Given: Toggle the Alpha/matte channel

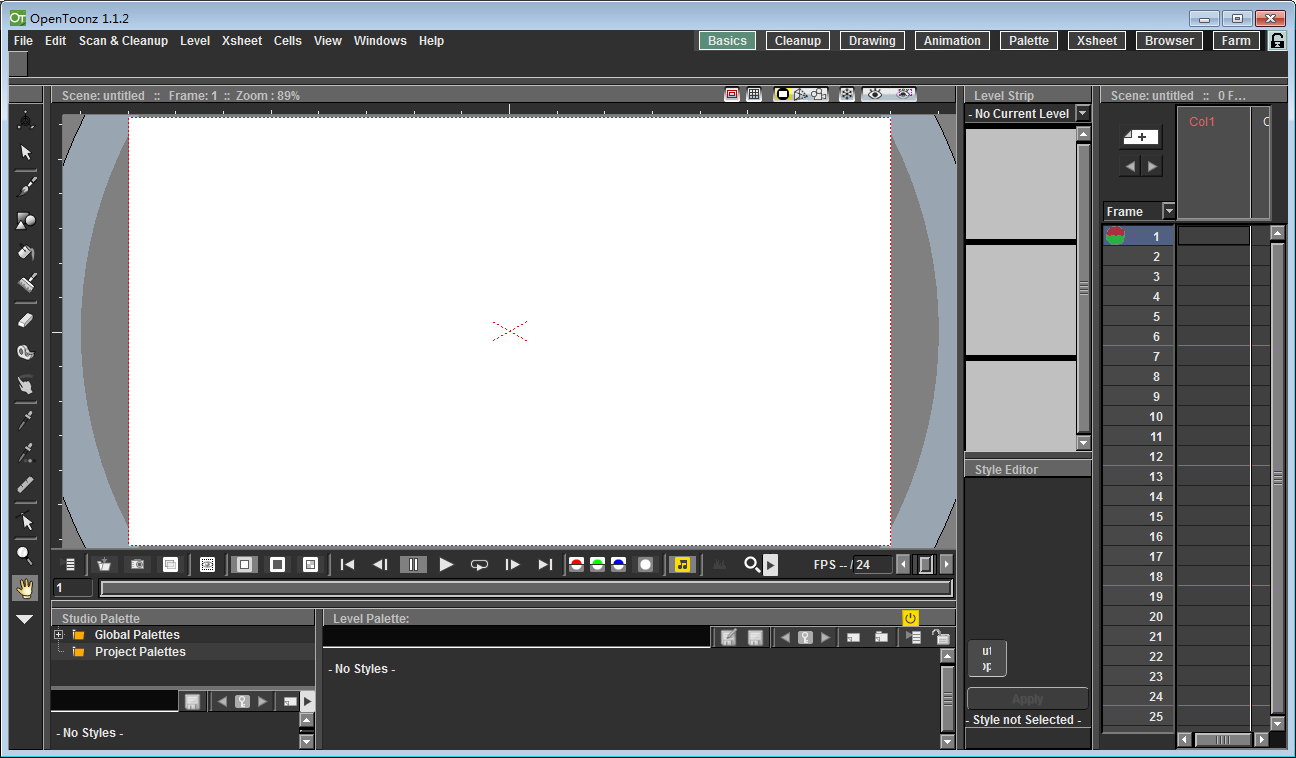Looking at the screenshot, I should point(645,564).
